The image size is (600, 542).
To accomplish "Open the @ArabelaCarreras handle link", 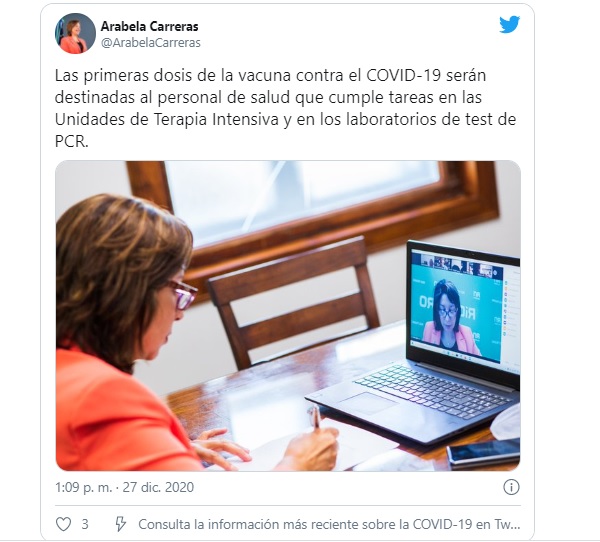I will (150, 42).
